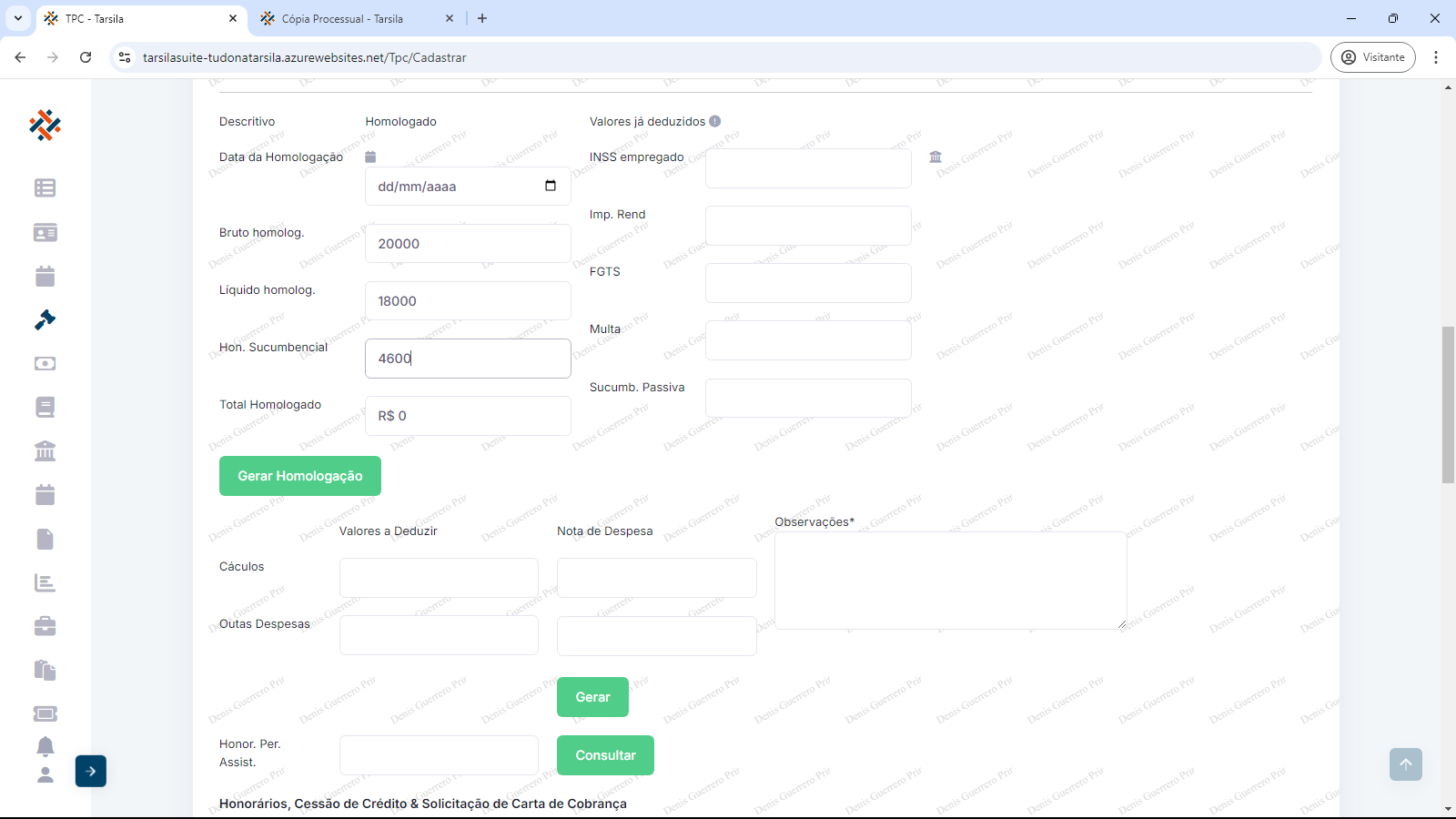
Task: Click the bank icon beside INSS empregado
Action: coord(935,157)
